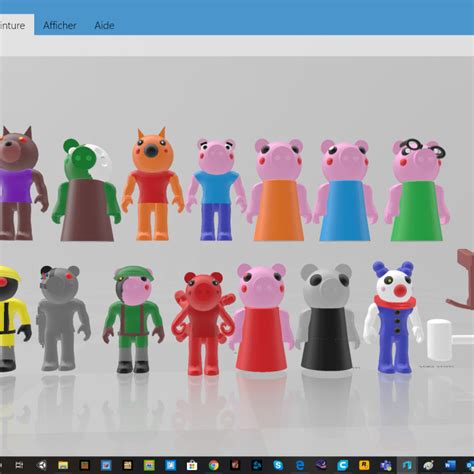The image size is (474, 474).
Task: Select the pig wearing black glasses
Action: point(417,190)
